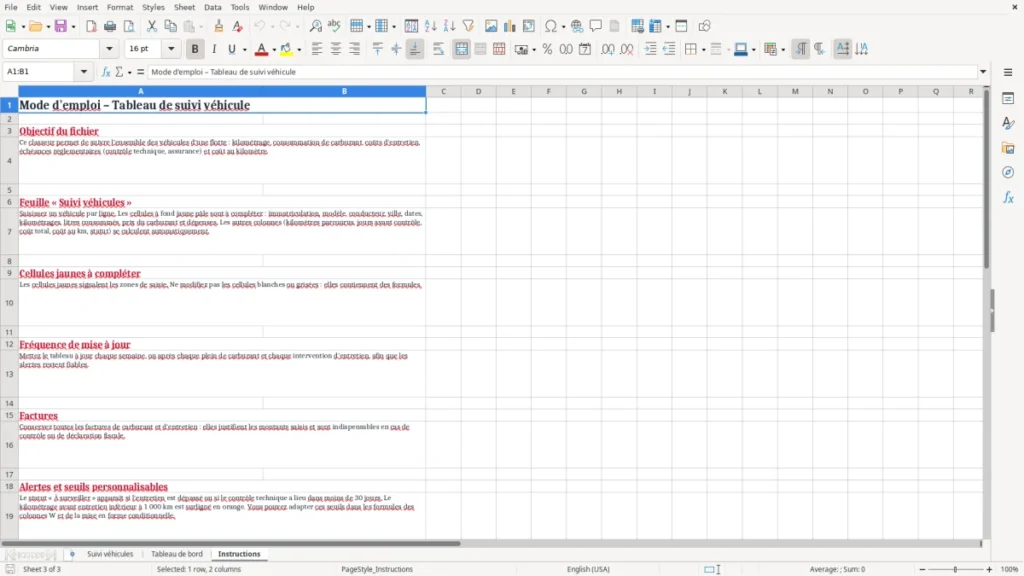Open sidebar Gallery panel icon
Viewport: 1024px width, 576px height.
coord(1008,148)
